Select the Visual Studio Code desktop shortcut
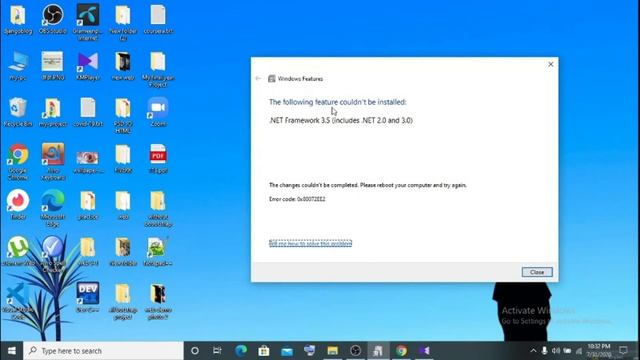Screen dimensions: 640x360 (18, 301)
